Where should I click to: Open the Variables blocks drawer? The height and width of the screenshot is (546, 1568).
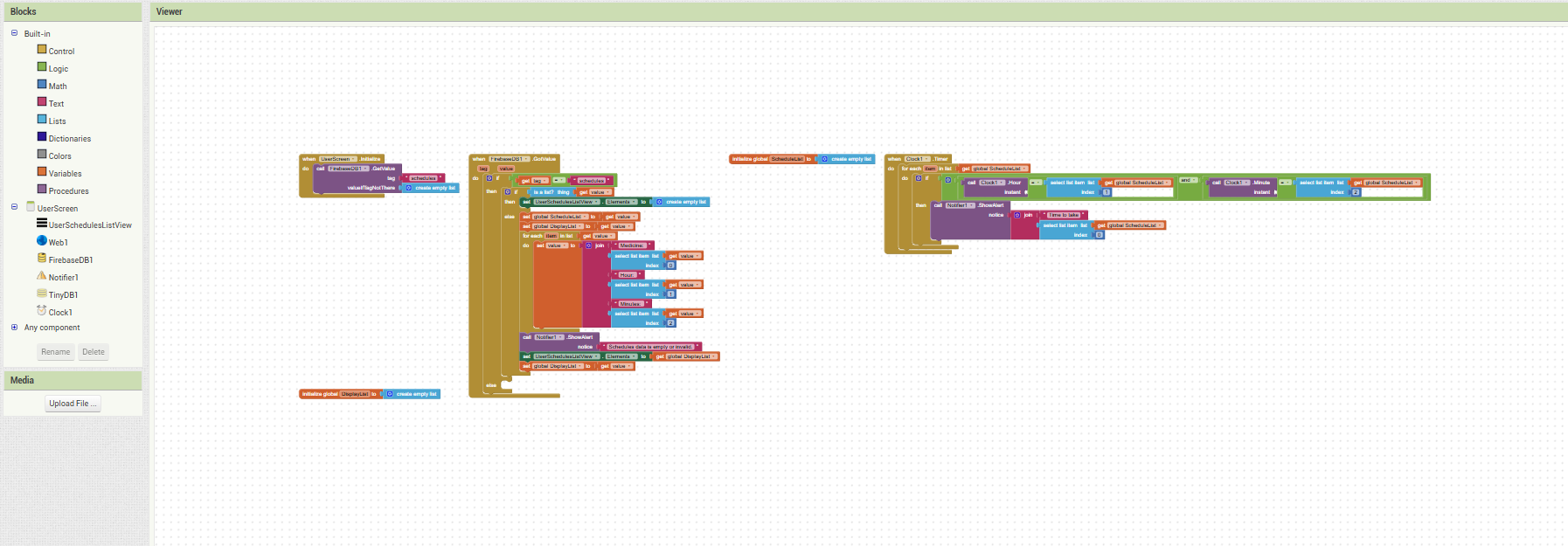point(65,173)
